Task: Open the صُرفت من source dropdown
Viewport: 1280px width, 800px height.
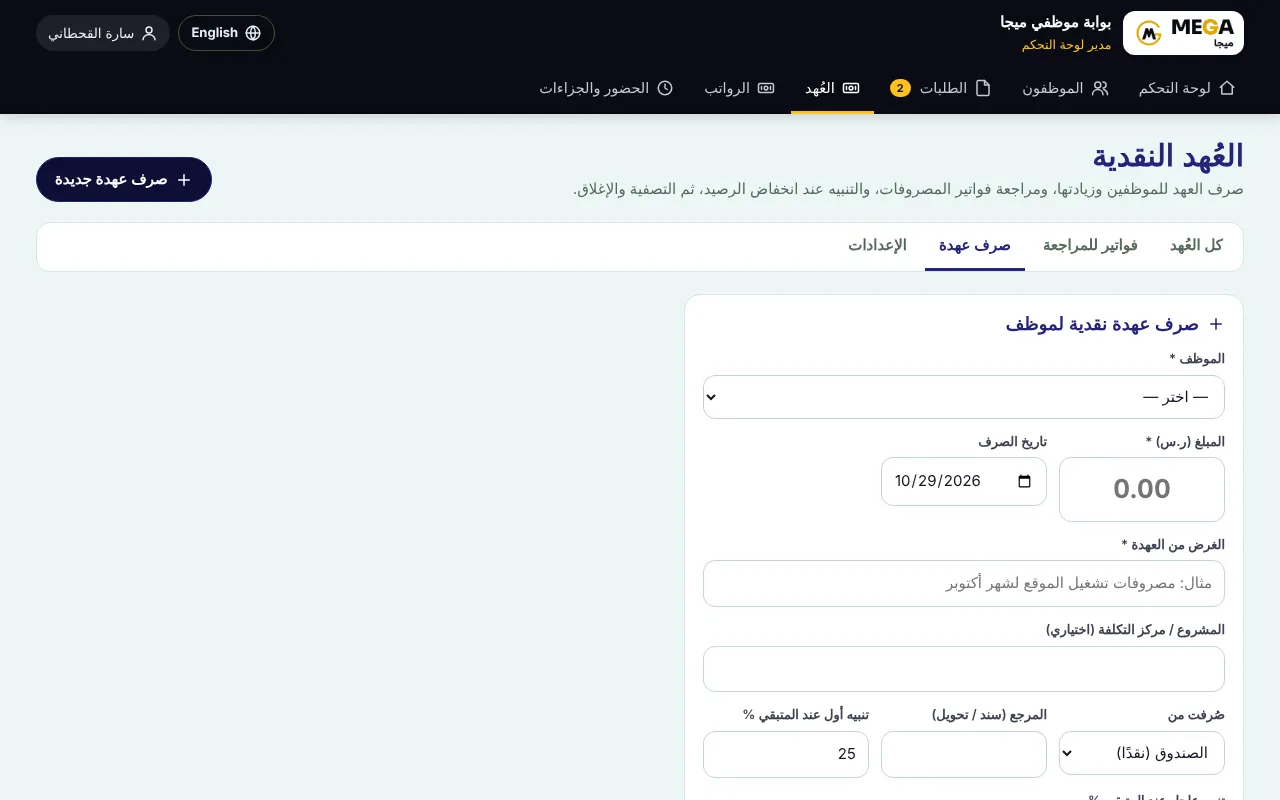Action: pyautogui.click(x=1142, y=753)
